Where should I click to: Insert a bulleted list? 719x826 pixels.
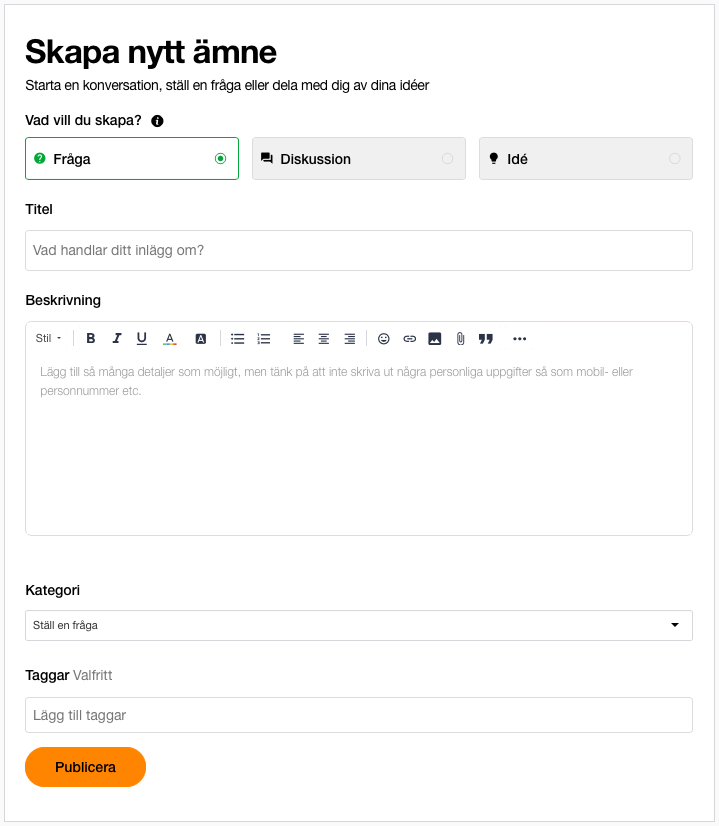point(238,339)
